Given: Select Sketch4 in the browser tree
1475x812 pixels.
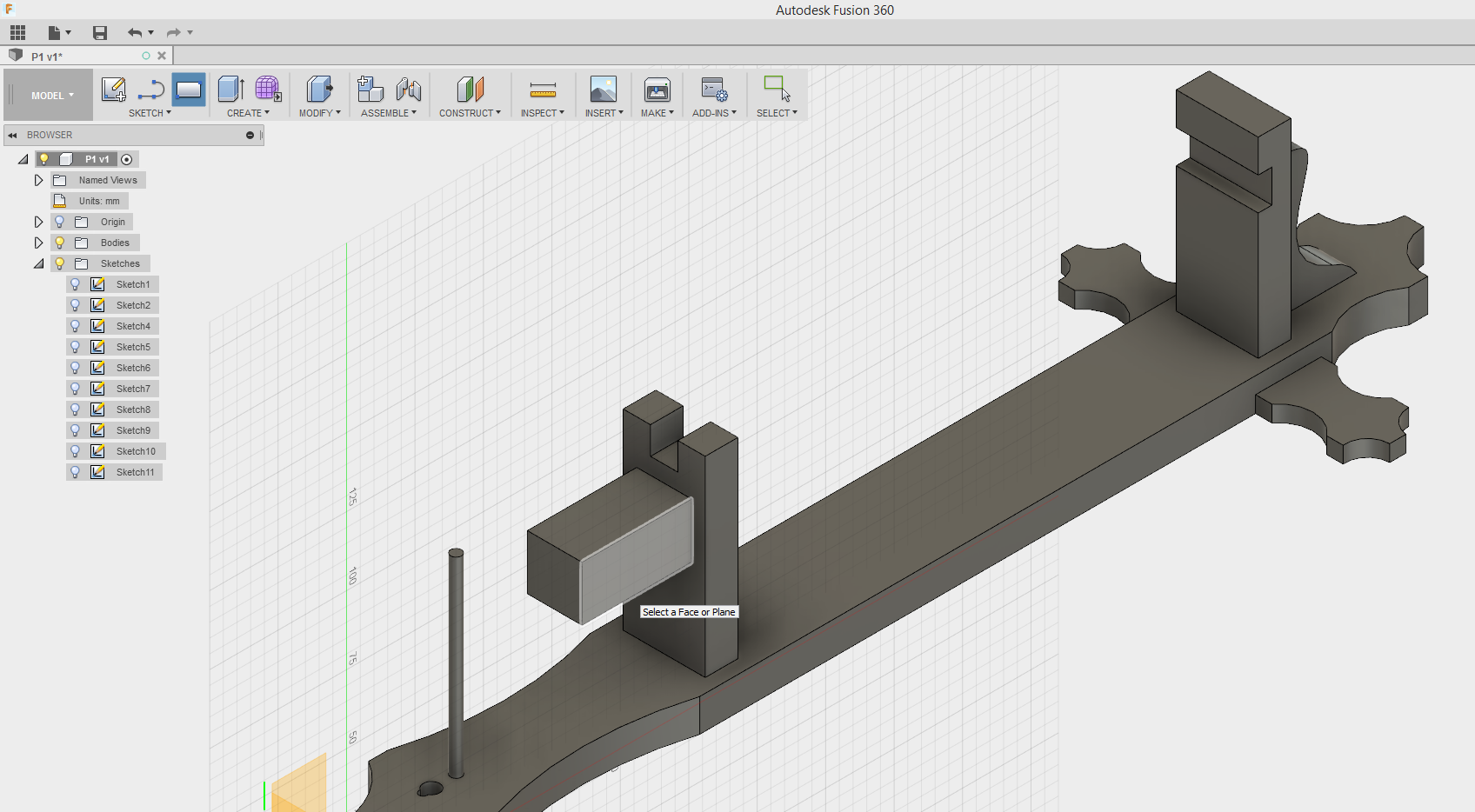Looking at the screenshot, I should point(133,326).
